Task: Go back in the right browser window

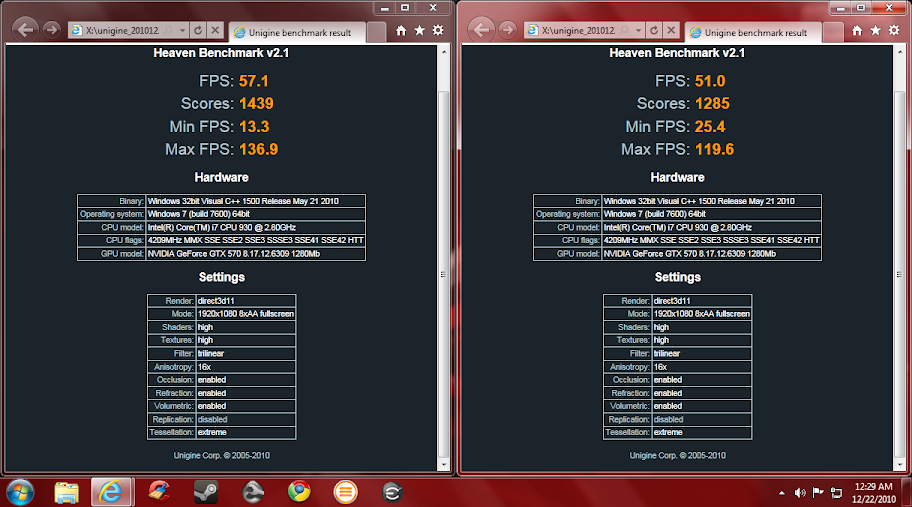Action: click(x=482, y=30)
